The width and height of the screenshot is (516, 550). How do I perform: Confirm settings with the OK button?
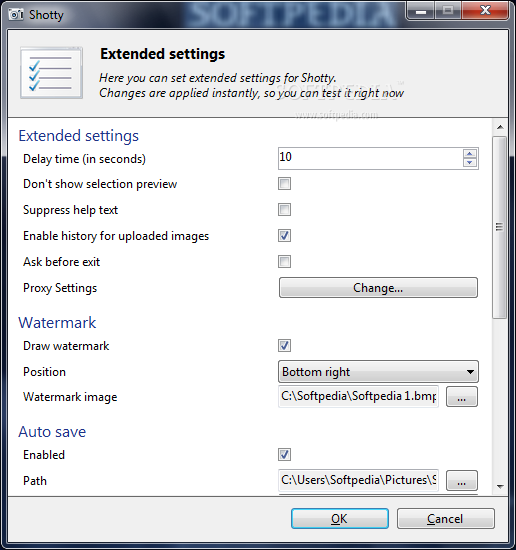(340, 518)
